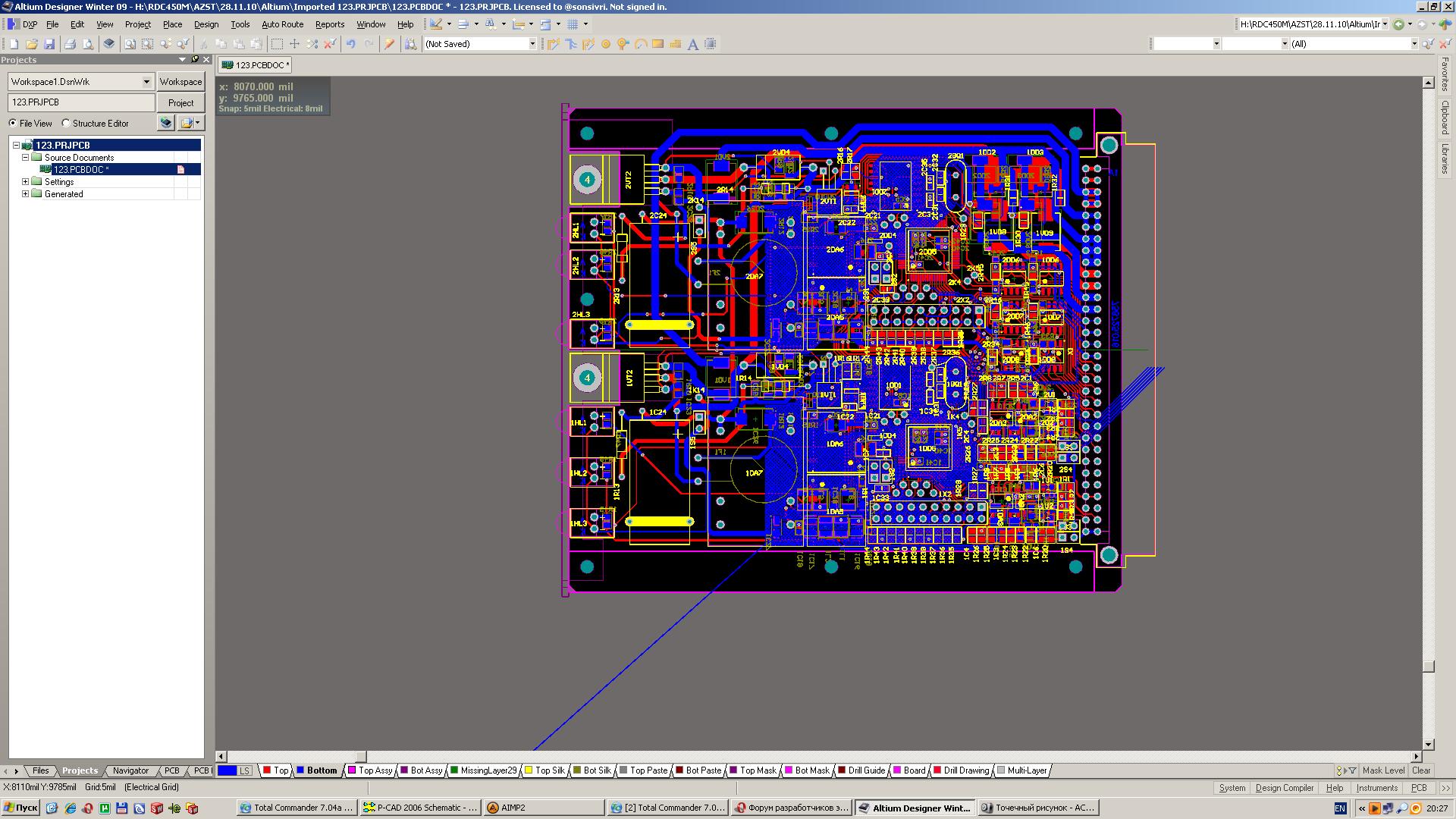The height and width of the screenshot is (819, 1456).
Task: Open Print Preview icon
Action: 88,44
